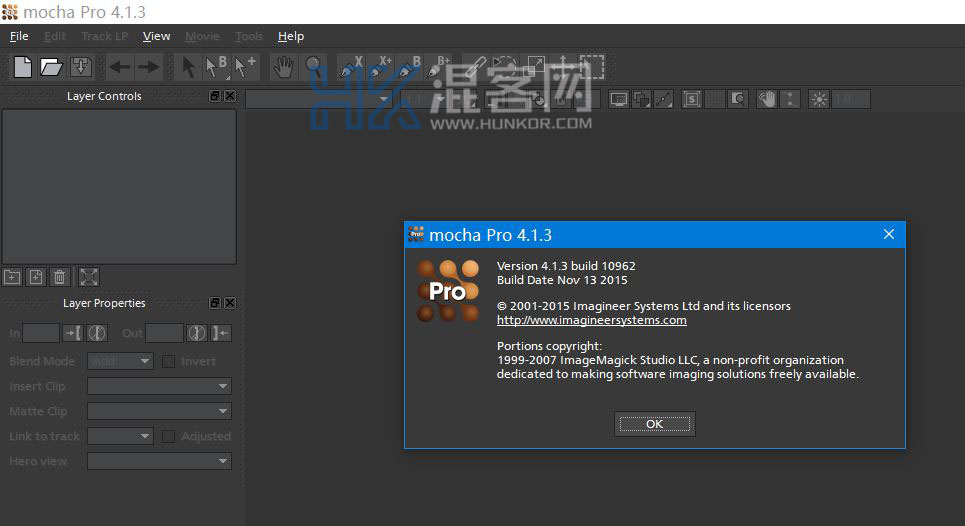This screenshot has height=526, width=965.
Task: Open the Track LP menu
Action: coord(105,36)
